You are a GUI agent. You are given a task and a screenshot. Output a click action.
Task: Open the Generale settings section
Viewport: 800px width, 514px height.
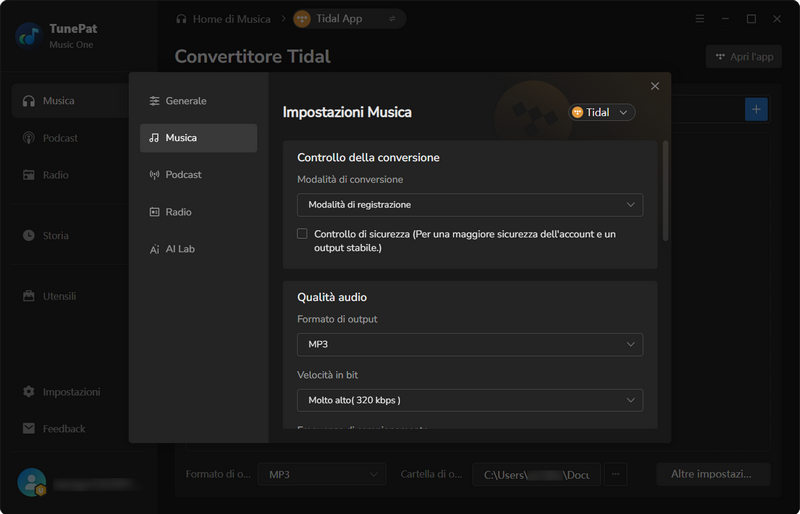point(198,101)
